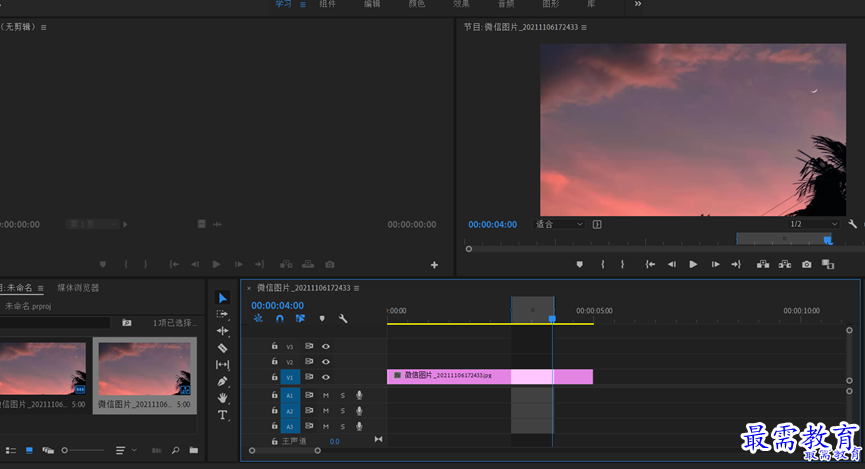Open Source monitor button editor plus

click(434, 265)
